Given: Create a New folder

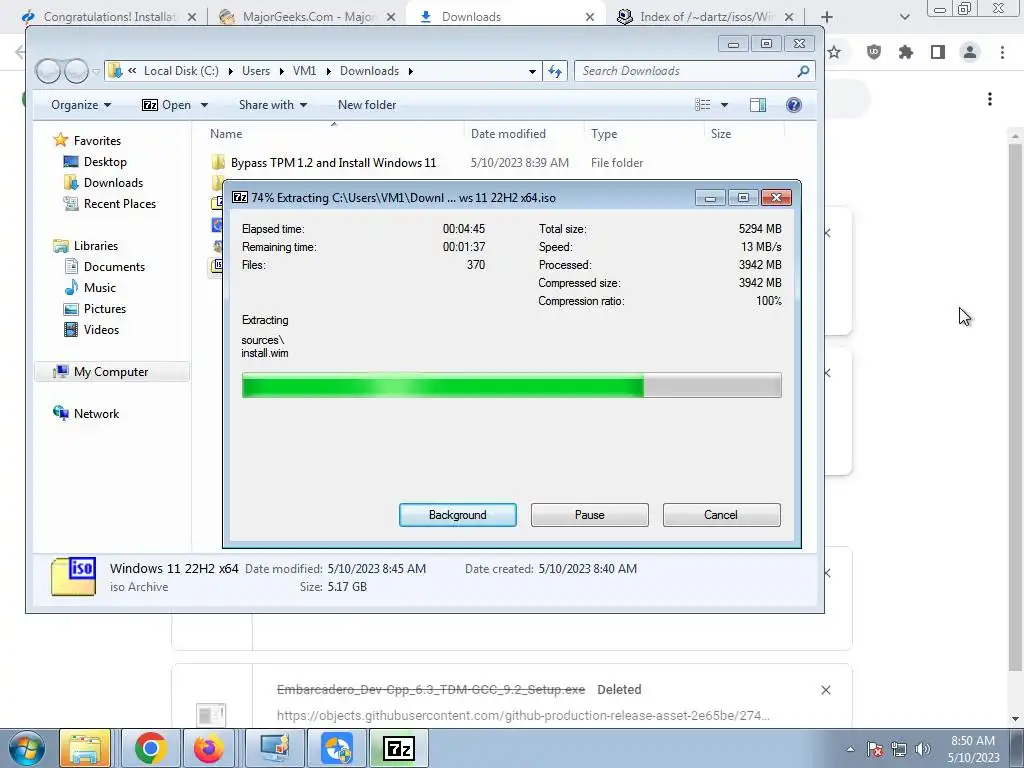Looking at the screenshot, I should pyautogui.click(x=366, y=105).
